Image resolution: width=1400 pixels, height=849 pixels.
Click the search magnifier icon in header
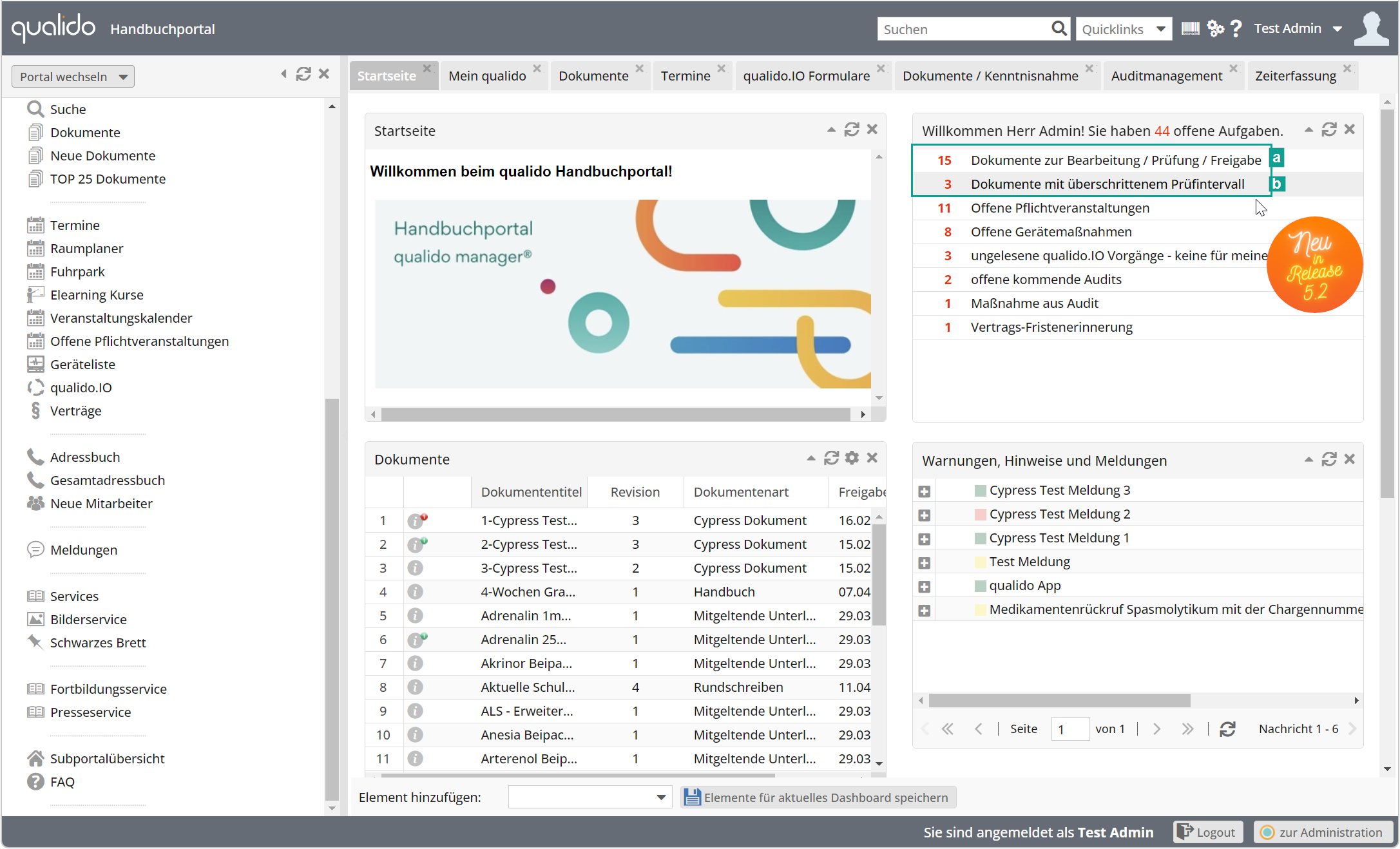1059,29
